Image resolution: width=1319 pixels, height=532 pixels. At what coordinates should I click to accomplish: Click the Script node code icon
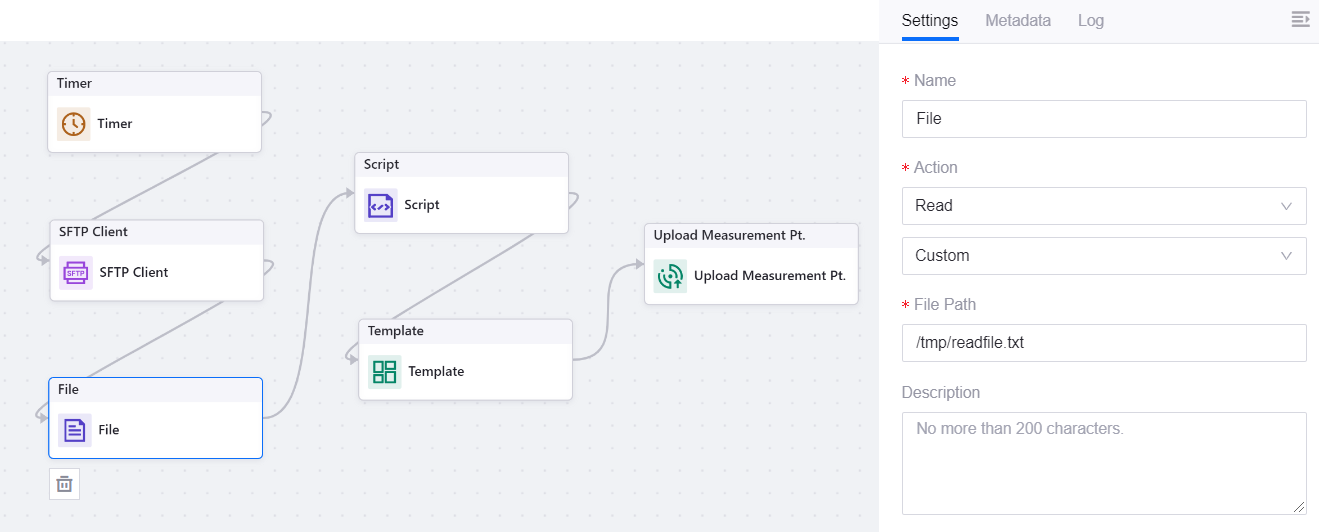coord(381,205)
